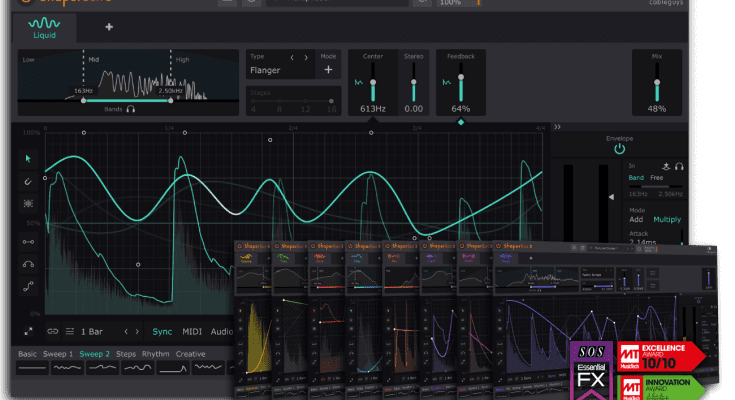Collapse the Envelope panel with double chevron
This screenshot has height=400, width=735.
[x=558, y=127]
